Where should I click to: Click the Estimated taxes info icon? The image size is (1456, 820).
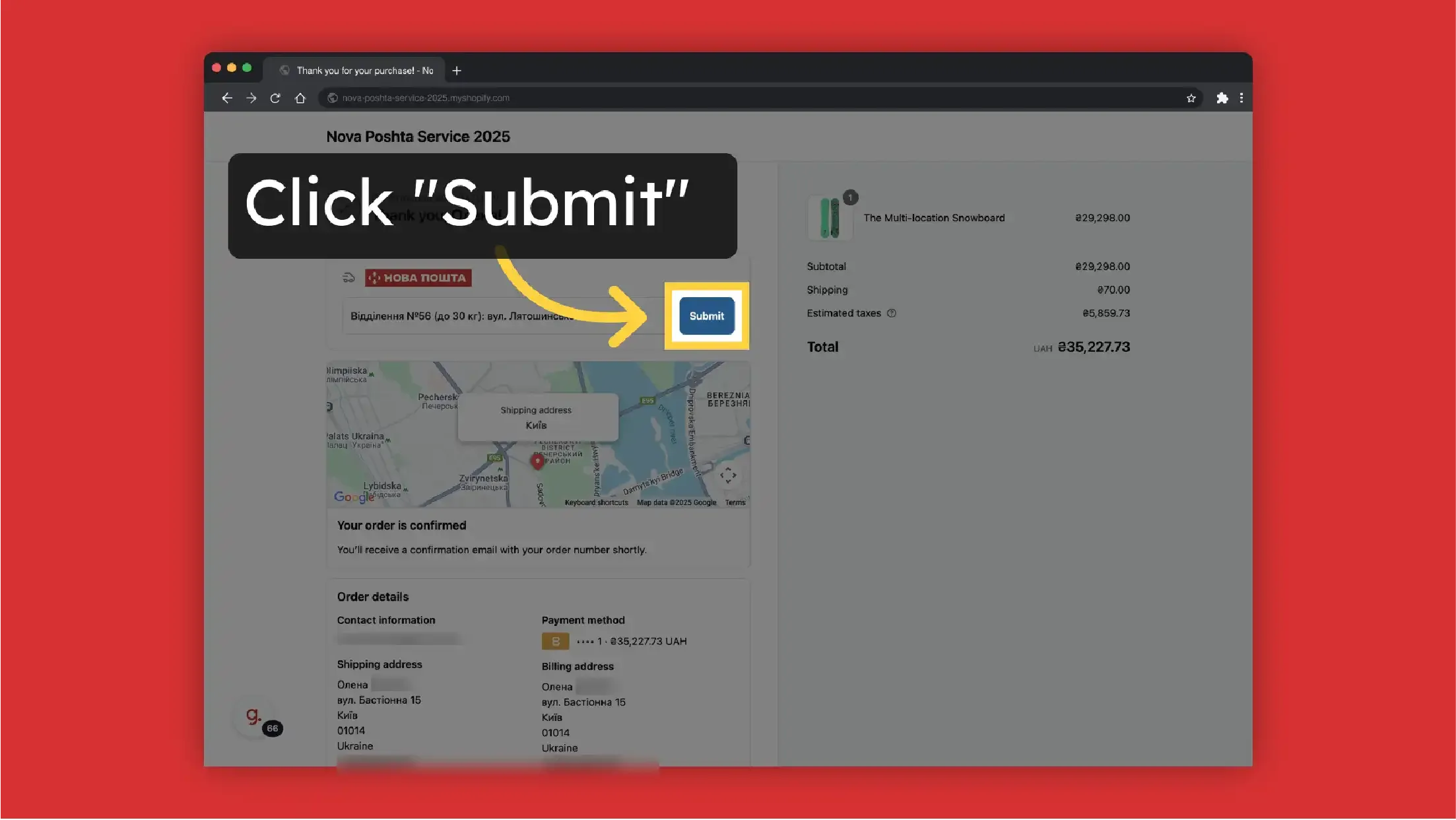click(891, 313)
